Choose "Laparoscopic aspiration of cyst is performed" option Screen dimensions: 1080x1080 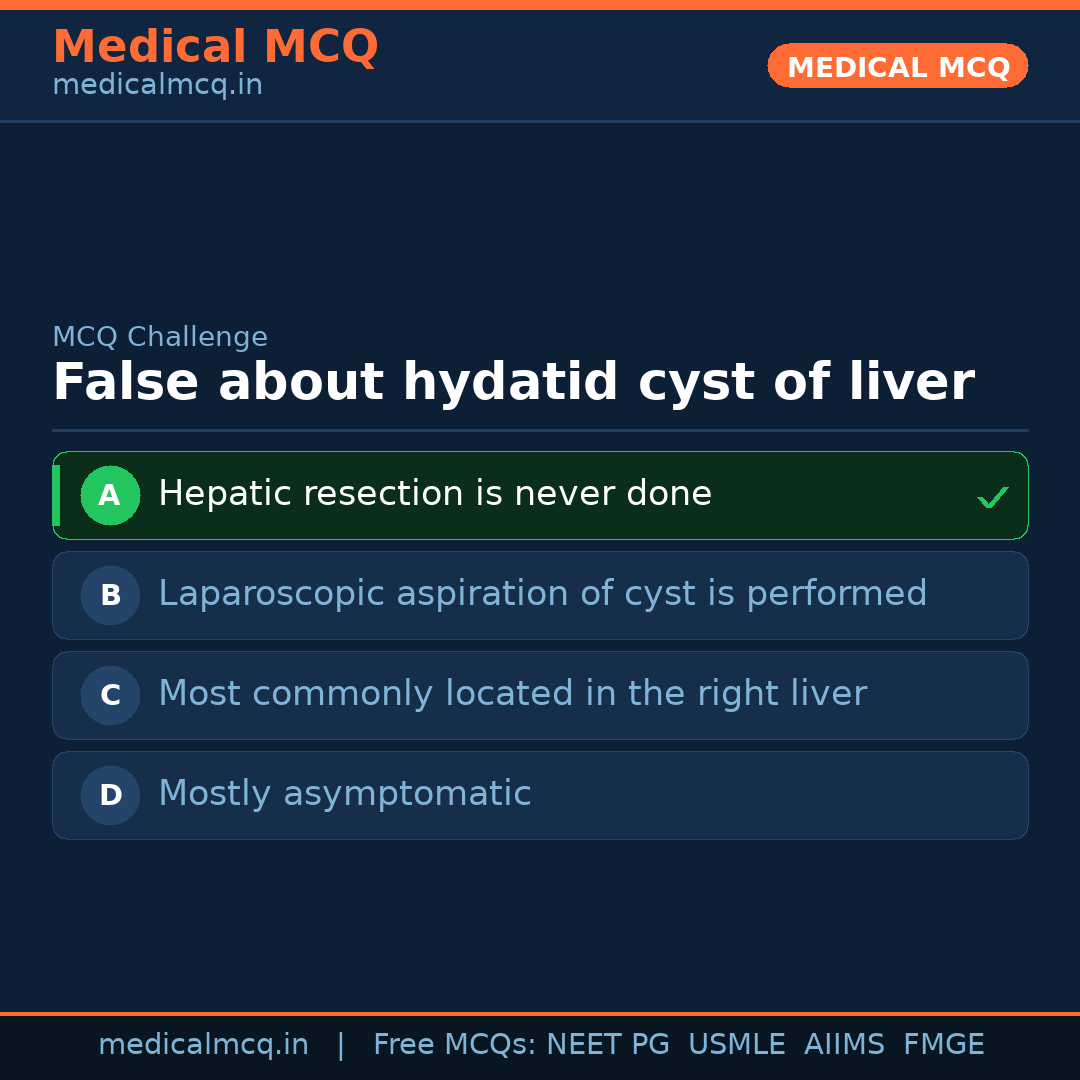(542, 594)
